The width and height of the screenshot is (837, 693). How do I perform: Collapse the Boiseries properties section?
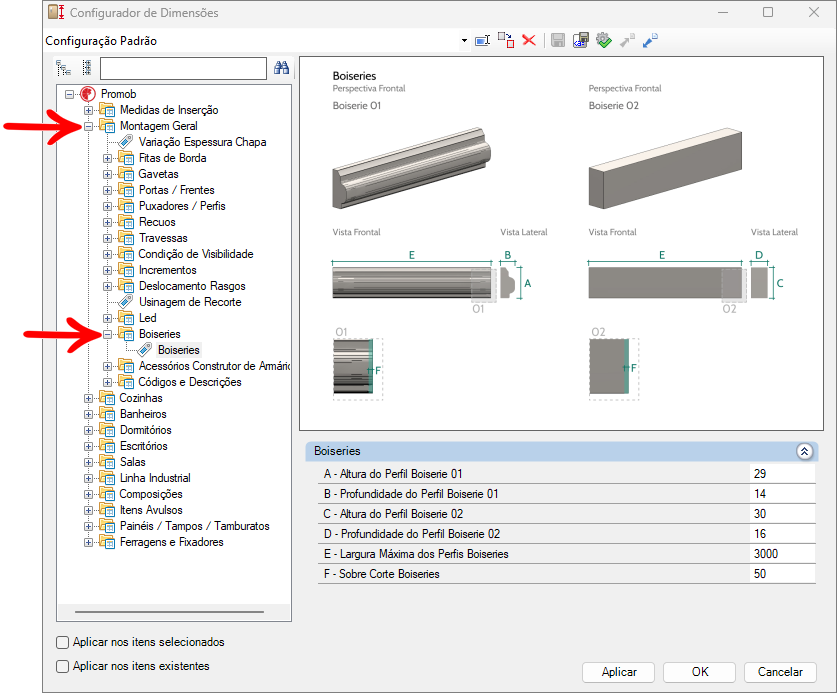(x=804, y=452)
